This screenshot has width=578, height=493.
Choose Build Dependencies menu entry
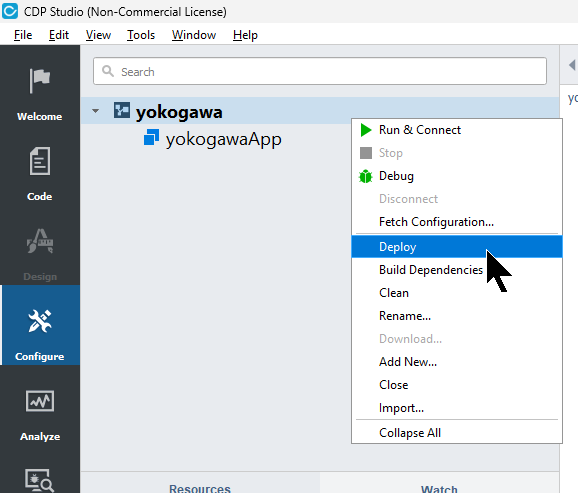457,270
